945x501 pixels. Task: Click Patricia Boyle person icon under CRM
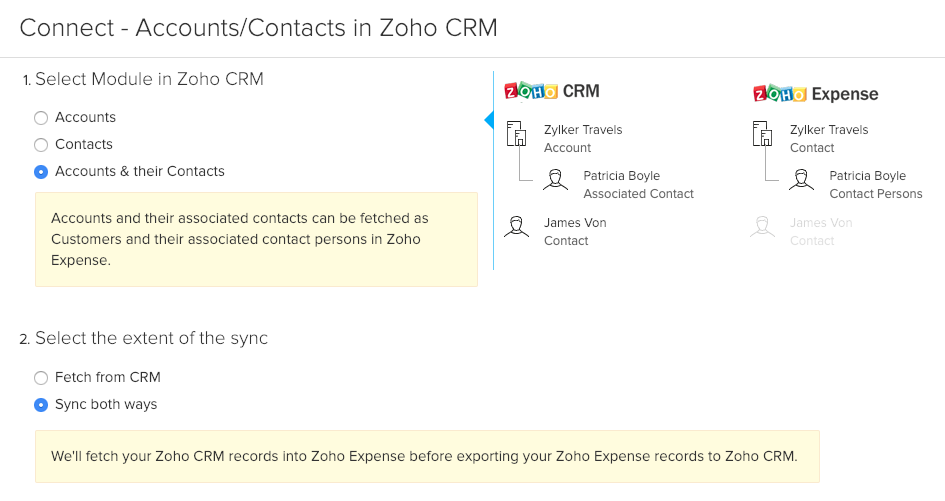coord(556,181)
